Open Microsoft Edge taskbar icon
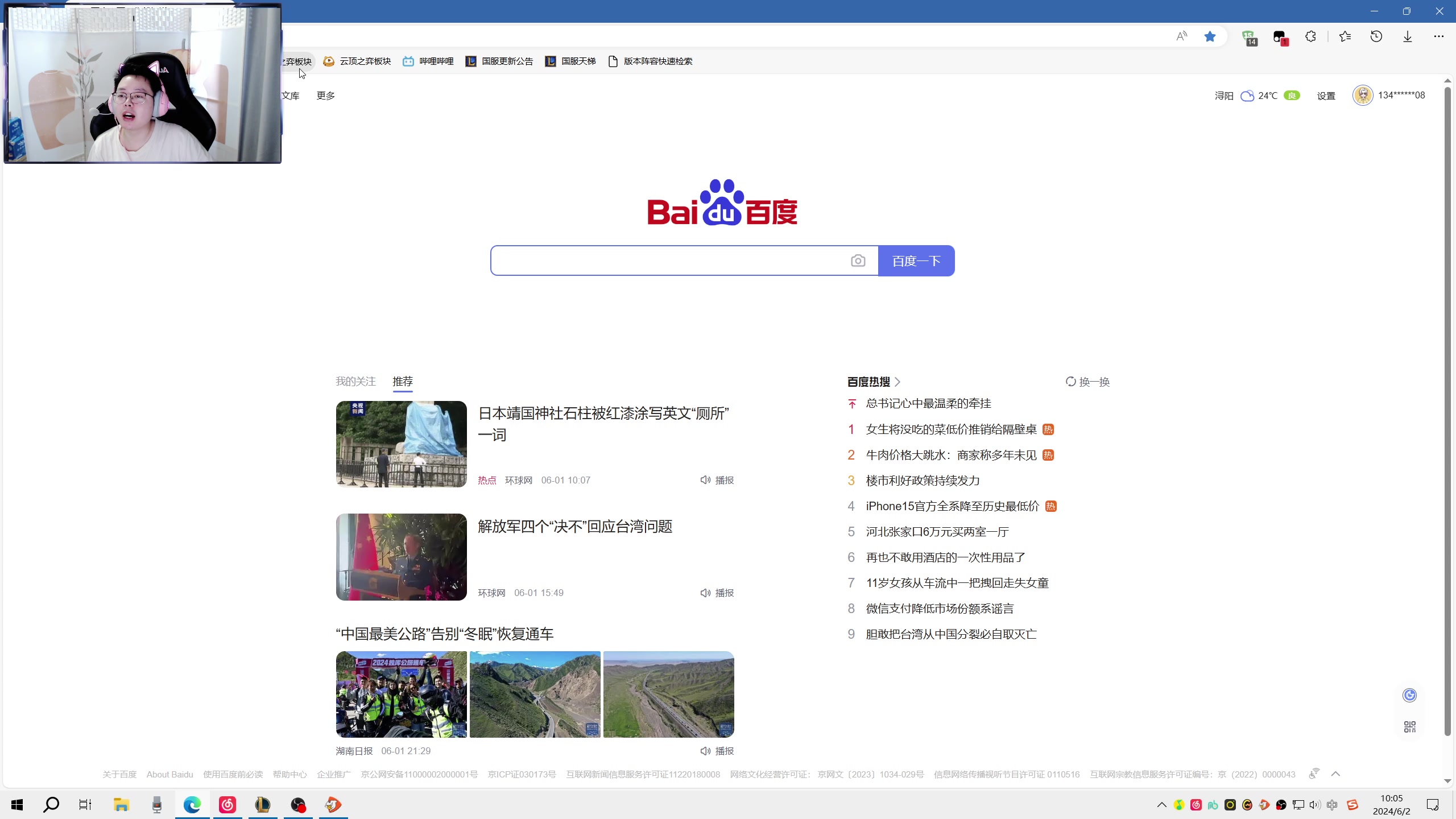The height and width of the screenshot is (819, 1456). point(192,805)
